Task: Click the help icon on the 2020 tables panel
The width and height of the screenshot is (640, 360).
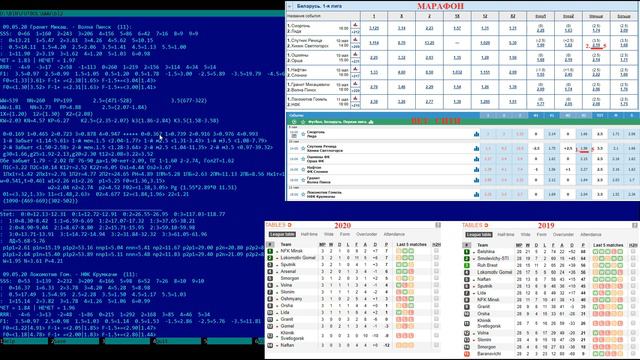Action: click(x=438, y=225)
